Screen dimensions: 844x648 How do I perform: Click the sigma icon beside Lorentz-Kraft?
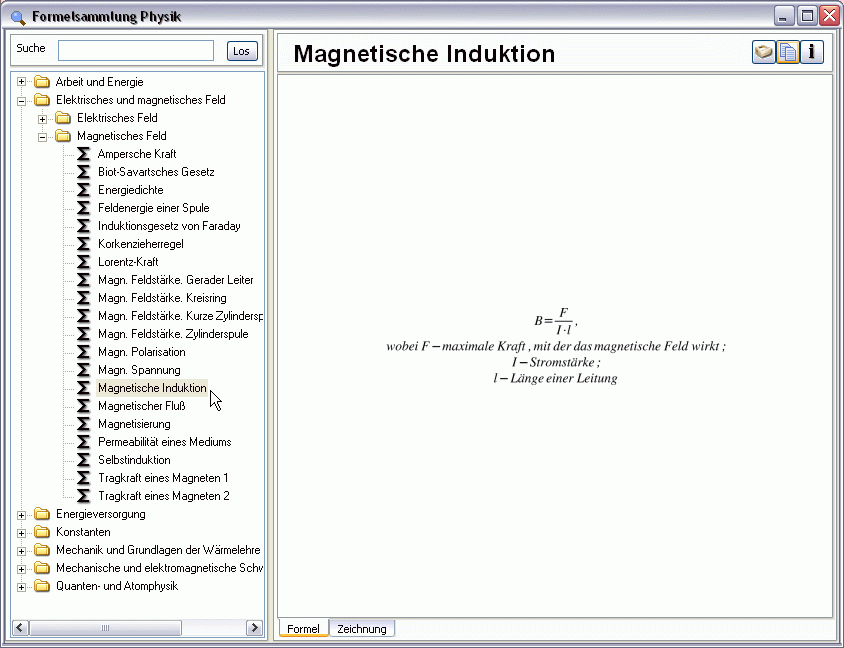(84, 262)
